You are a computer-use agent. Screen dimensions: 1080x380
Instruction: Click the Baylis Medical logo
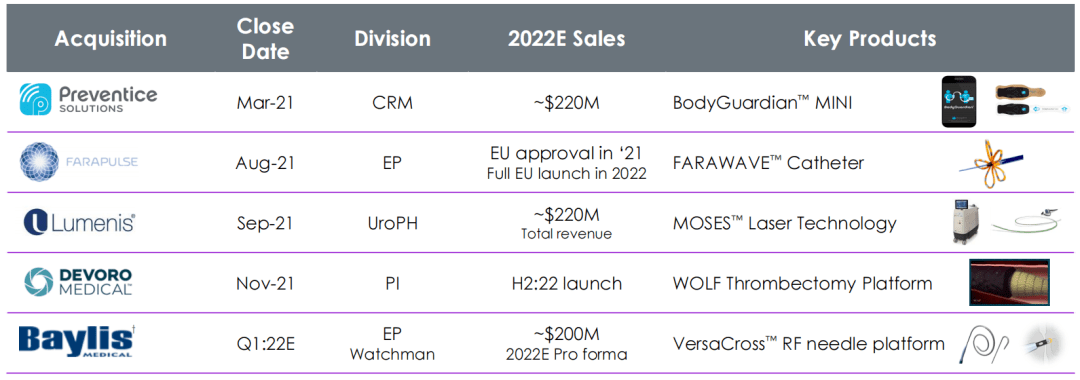coord(76,342)
